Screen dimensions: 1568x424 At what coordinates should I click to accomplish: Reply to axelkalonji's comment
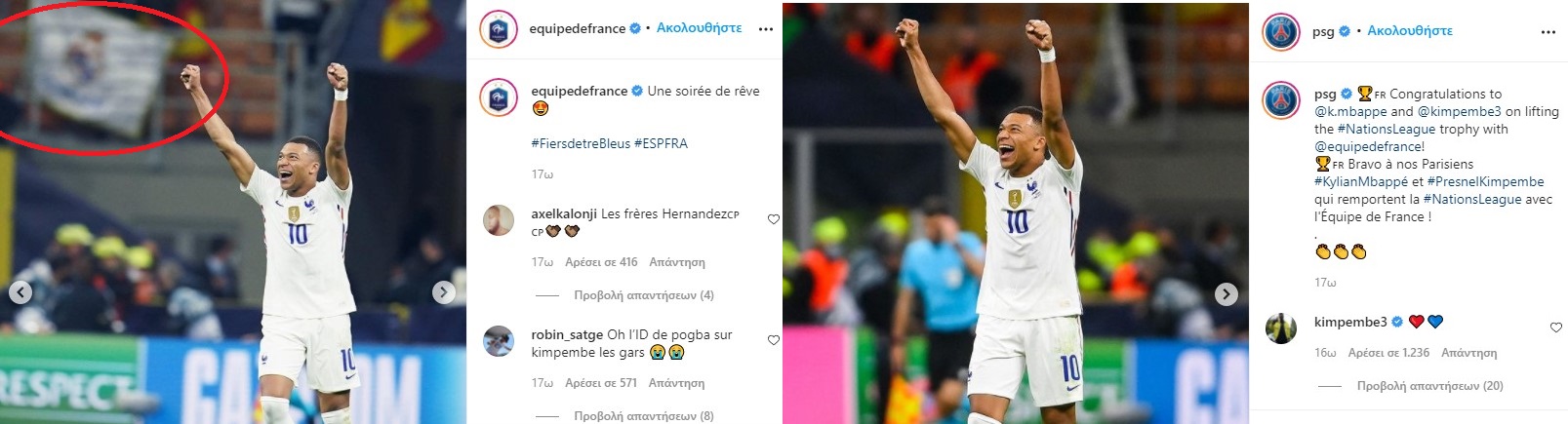(676, 262)
